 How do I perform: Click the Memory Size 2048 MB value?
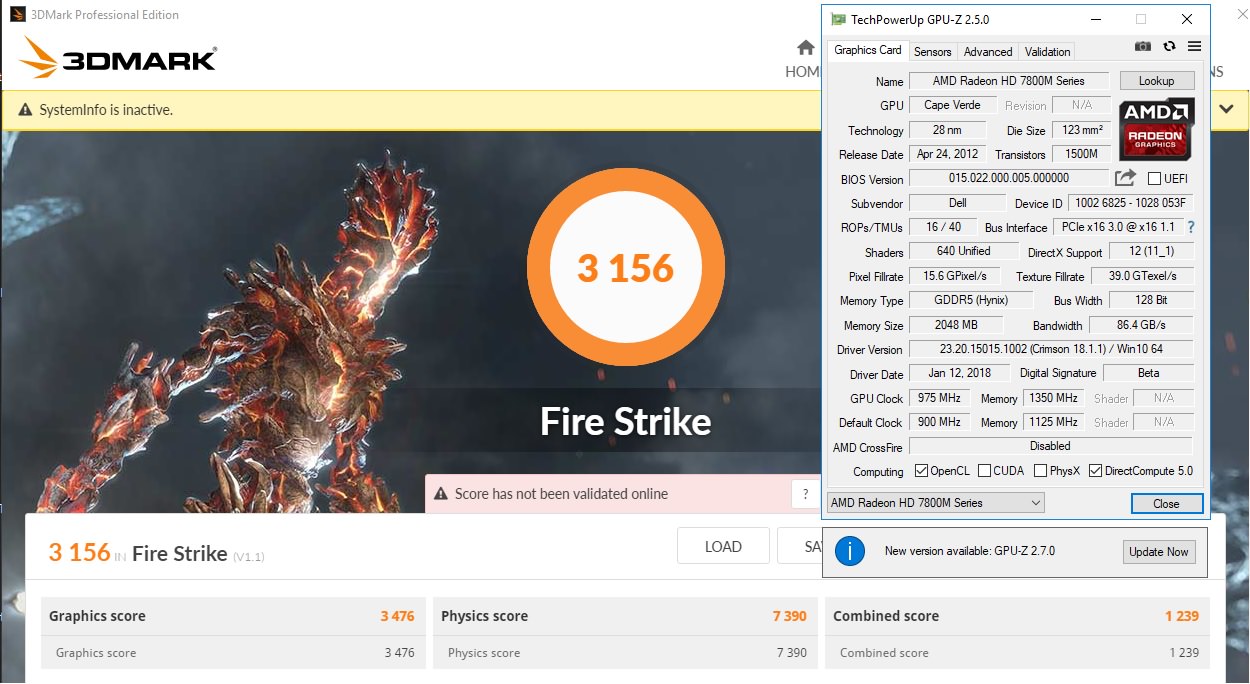click(956, 325)
